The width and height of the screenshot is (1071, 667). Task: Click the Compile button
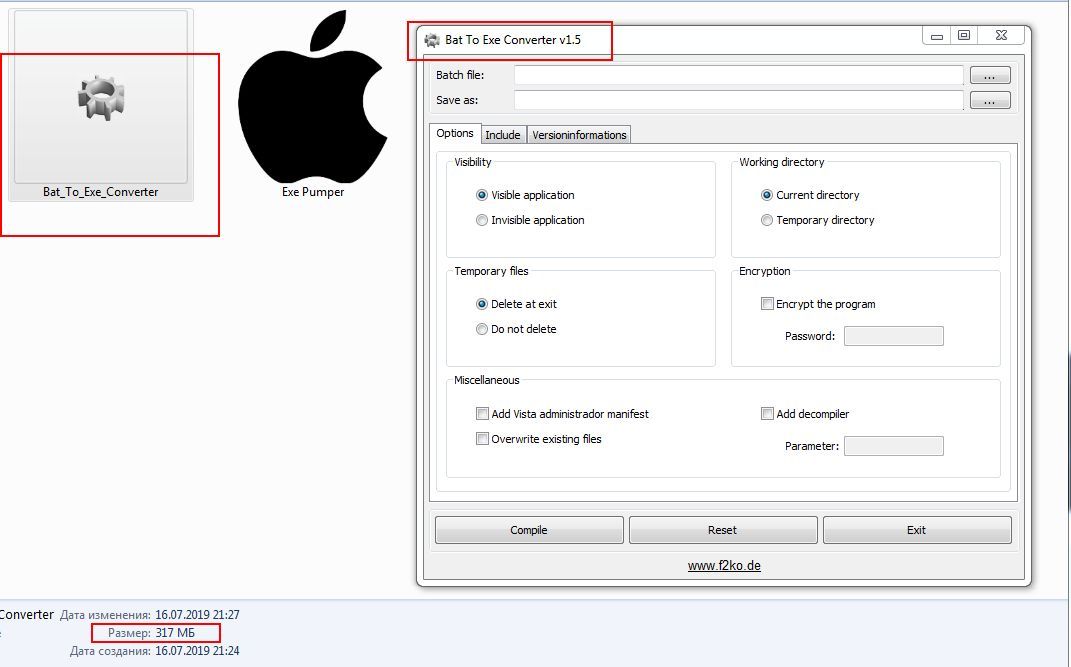[529, 530]
